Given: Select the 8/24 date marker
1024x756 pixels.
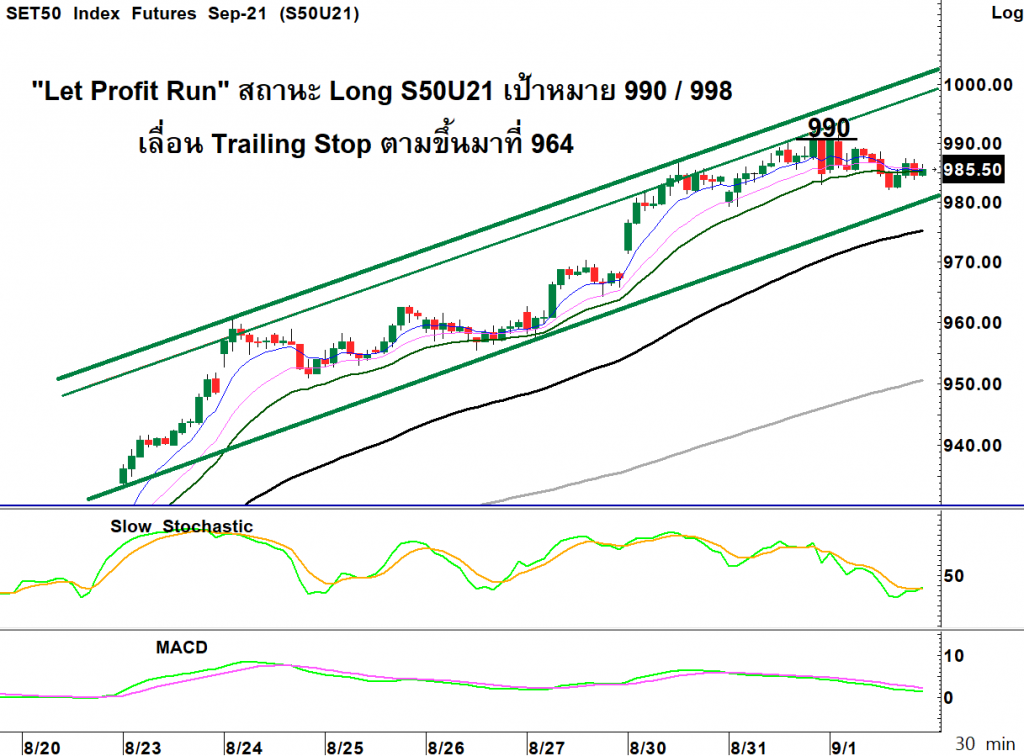Looking at the screenshot, I should (x=244, y=748).
